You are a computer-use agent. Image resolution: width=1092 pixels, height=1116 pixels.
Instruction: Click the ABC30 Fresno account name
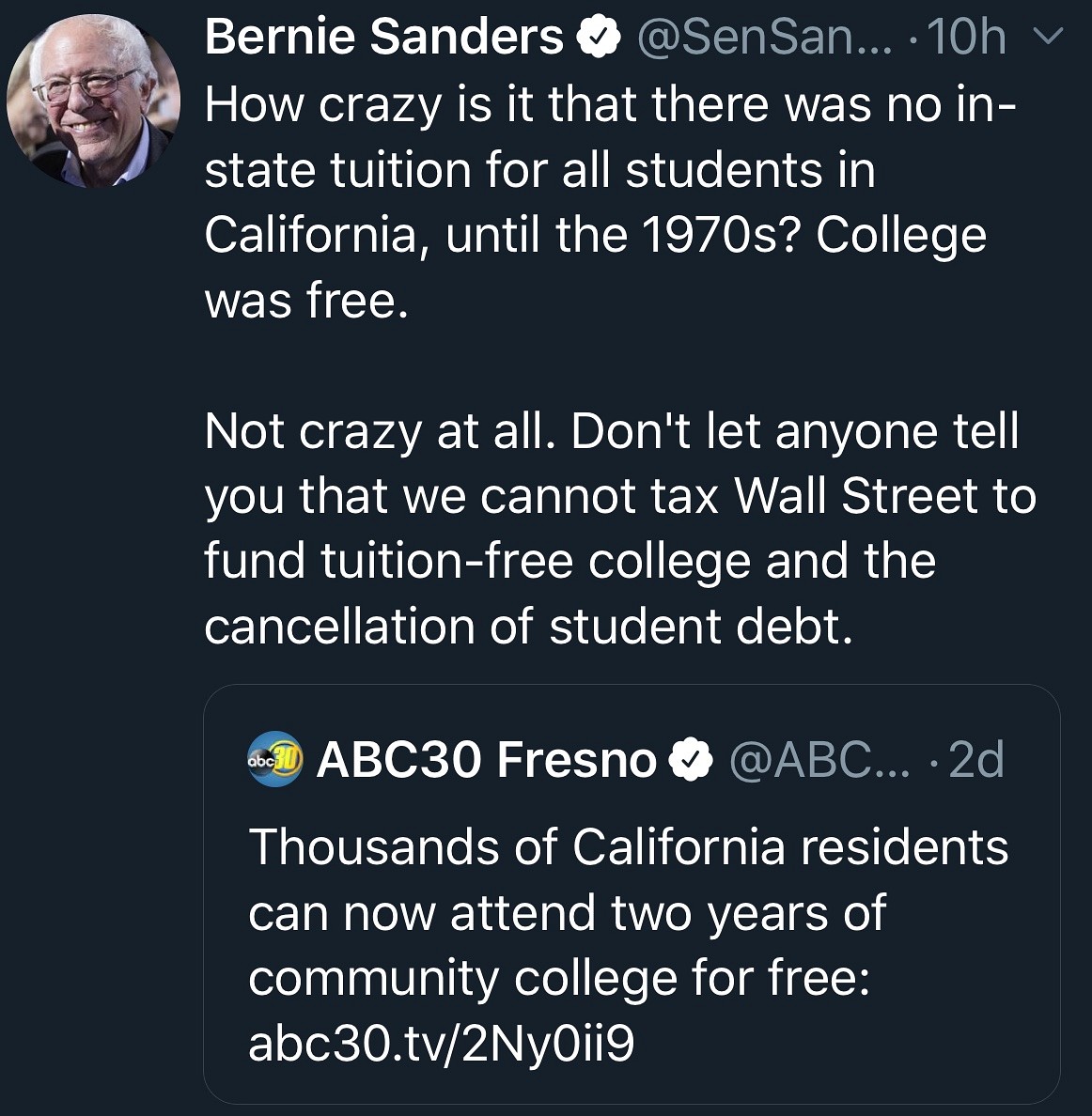(x=486, y=759)
